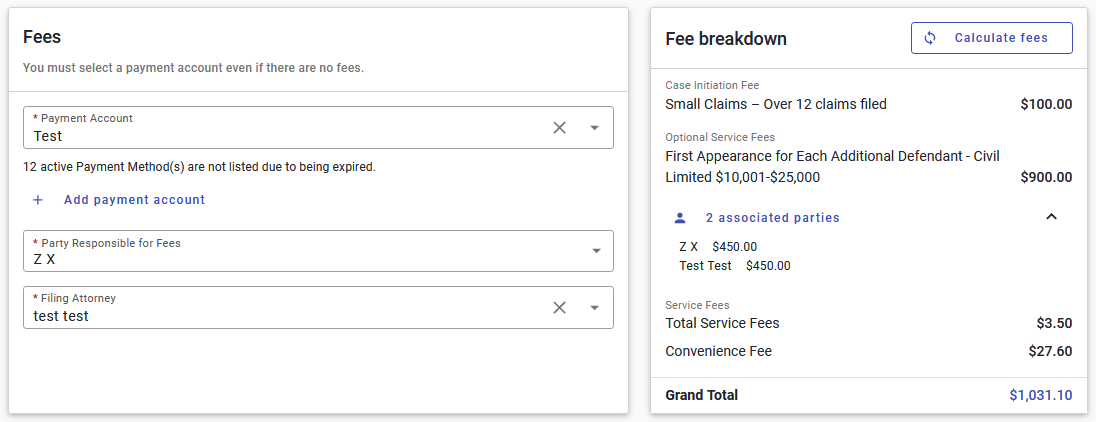This screenshot has width=1096, height=422.
Task: Click the Party Responsible value 'Z X'
Action: 44,259
